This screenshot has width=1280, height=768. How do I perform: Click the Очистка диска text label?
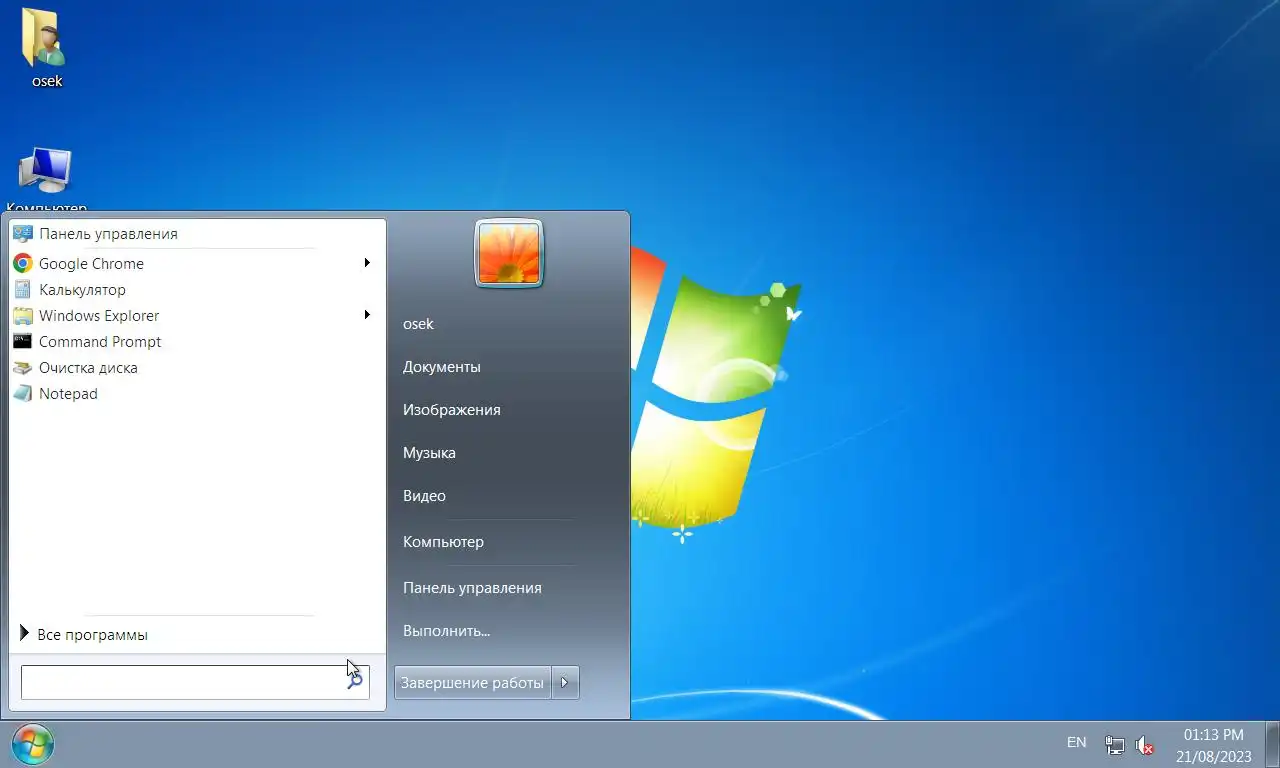coord(88,367)
